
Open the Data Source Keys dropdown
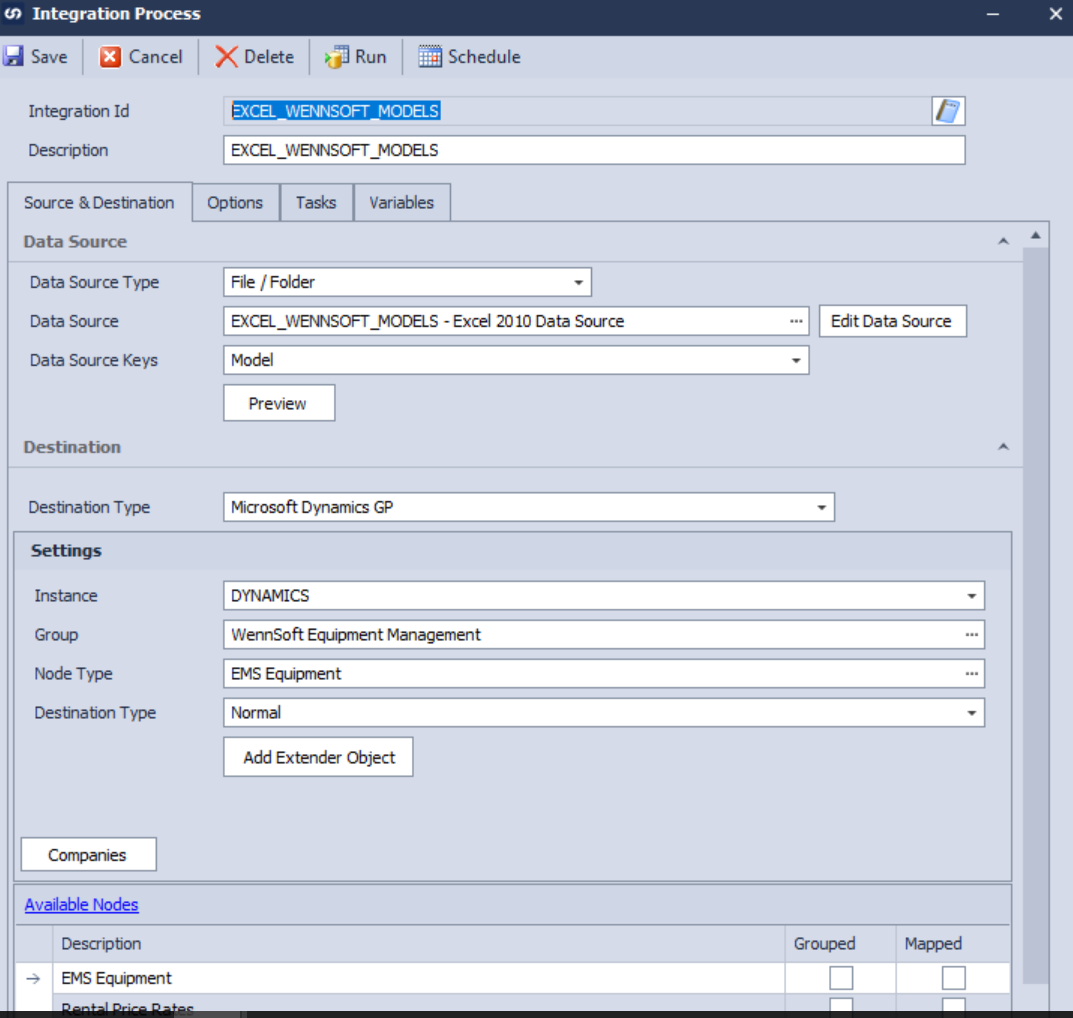tap(796, 360)
